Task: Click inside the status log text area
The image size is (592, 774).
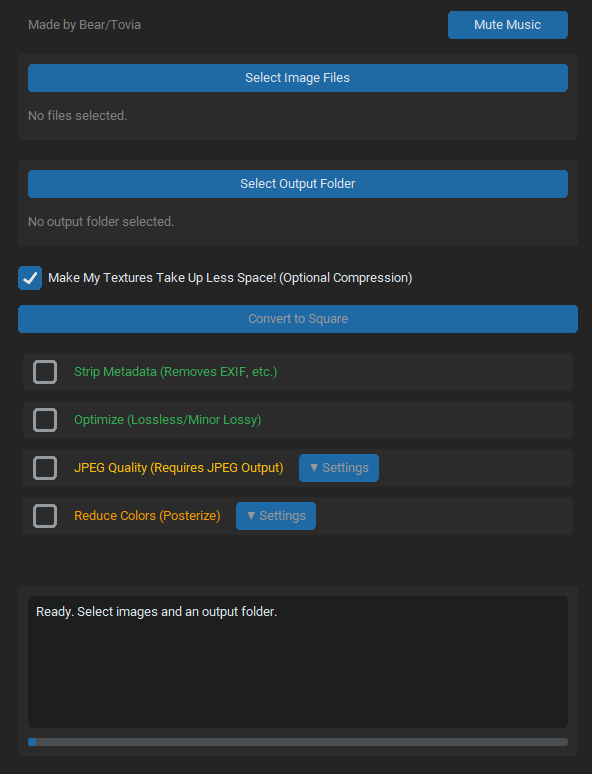Action: pyautogui.click(x=298, y=661)
